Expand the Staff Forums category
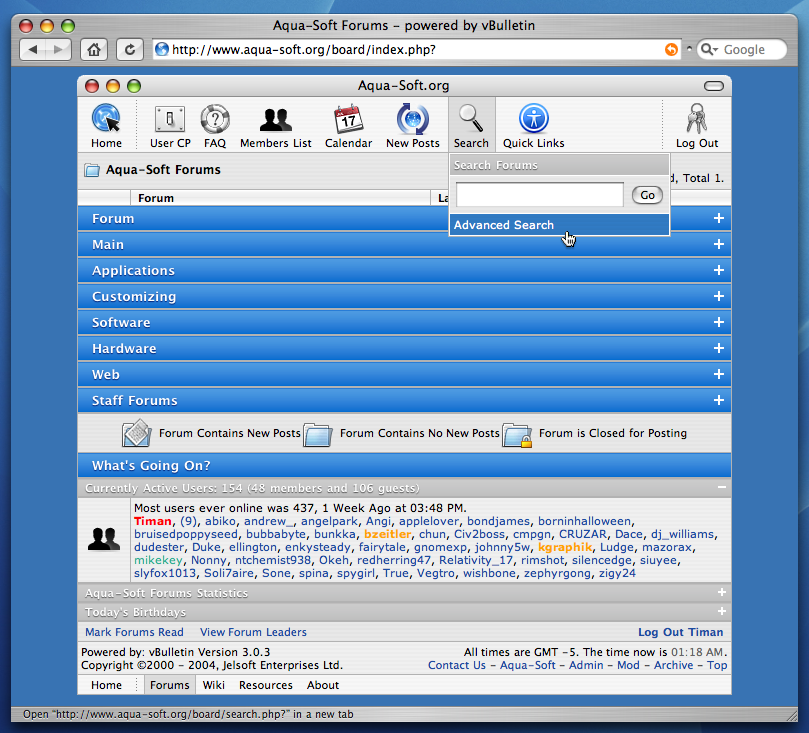The width and height of the screenshot is (809, 733). click(x=719, y=400)
